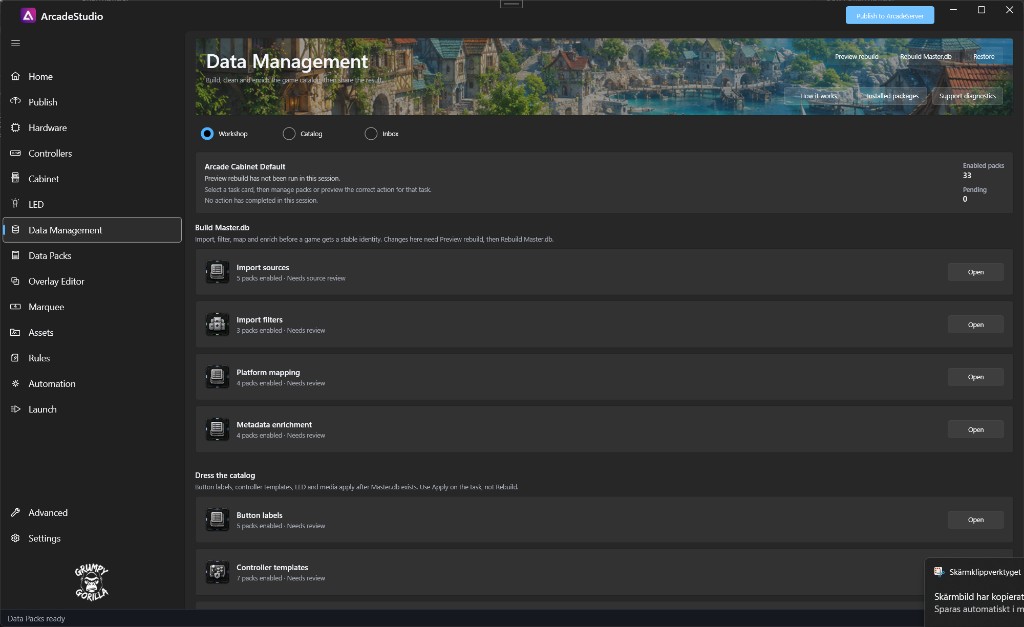The width and height of the screenshot is (1024, 627).
Task: Select the Catalog radio button
Action: coord(289,133)
